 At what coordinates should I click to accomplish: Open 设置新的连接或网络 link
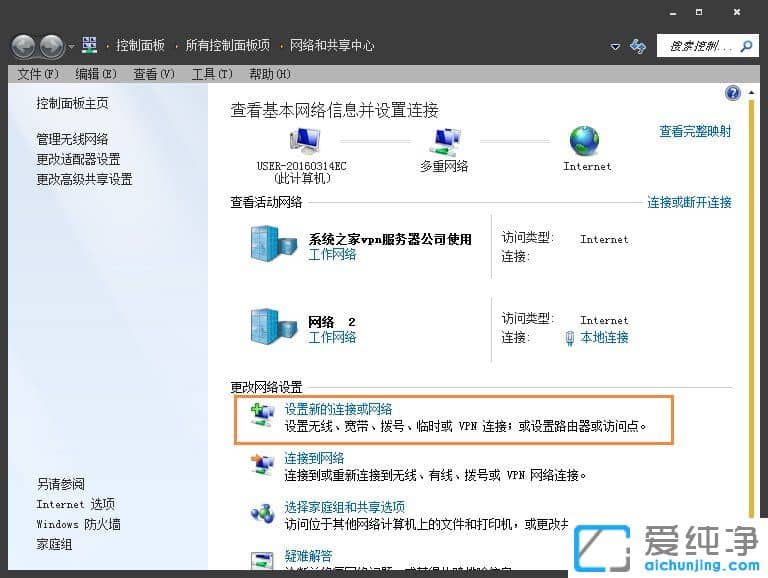(338, 409)
